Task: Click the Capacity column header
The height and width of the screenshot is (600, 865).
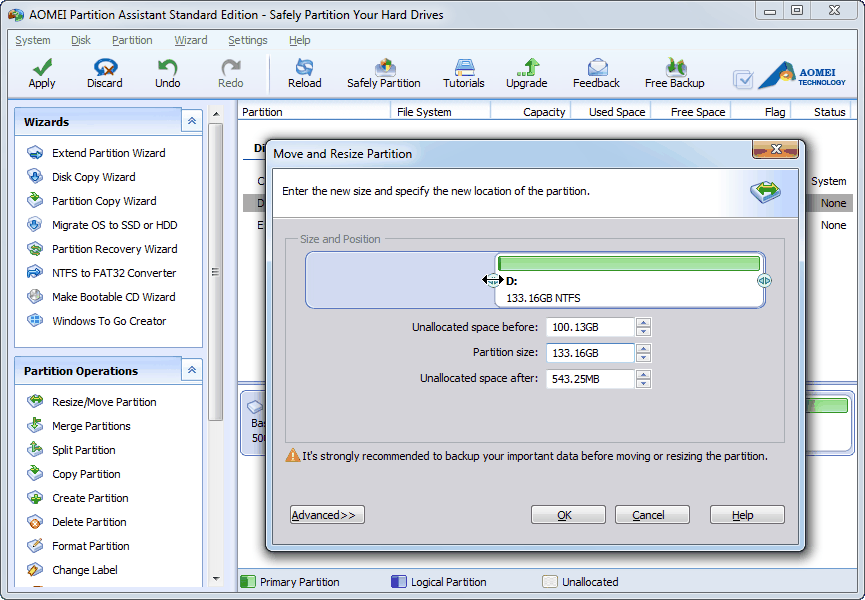Action: (530, 112)
